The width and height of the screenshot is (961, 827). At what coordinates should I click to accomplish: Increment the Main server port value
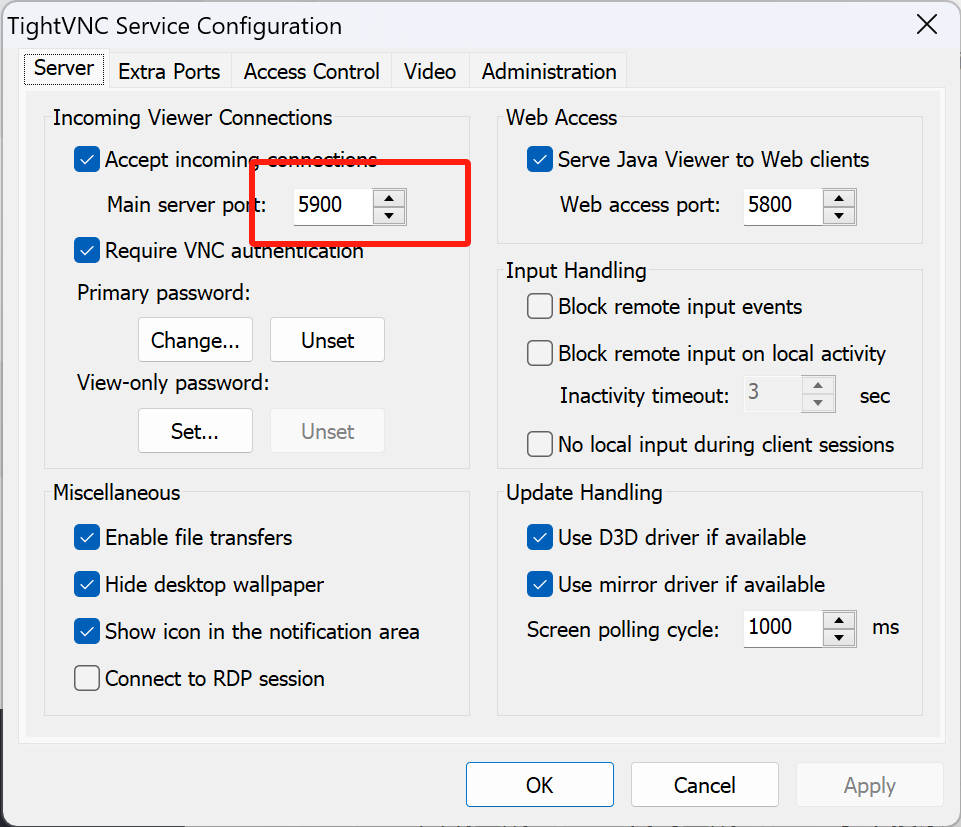click(x=388, y=198)
